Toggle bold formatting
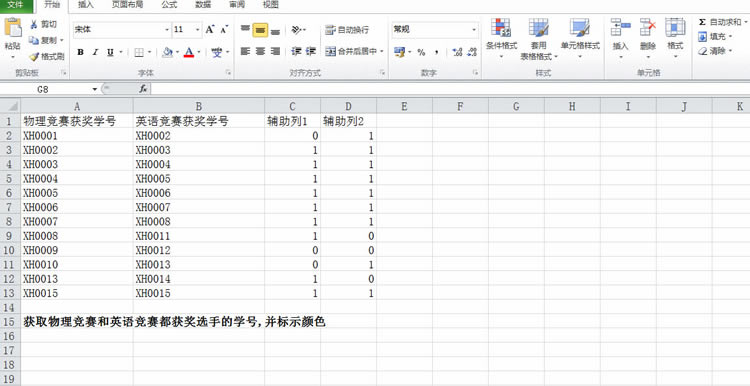 (80, 52)
